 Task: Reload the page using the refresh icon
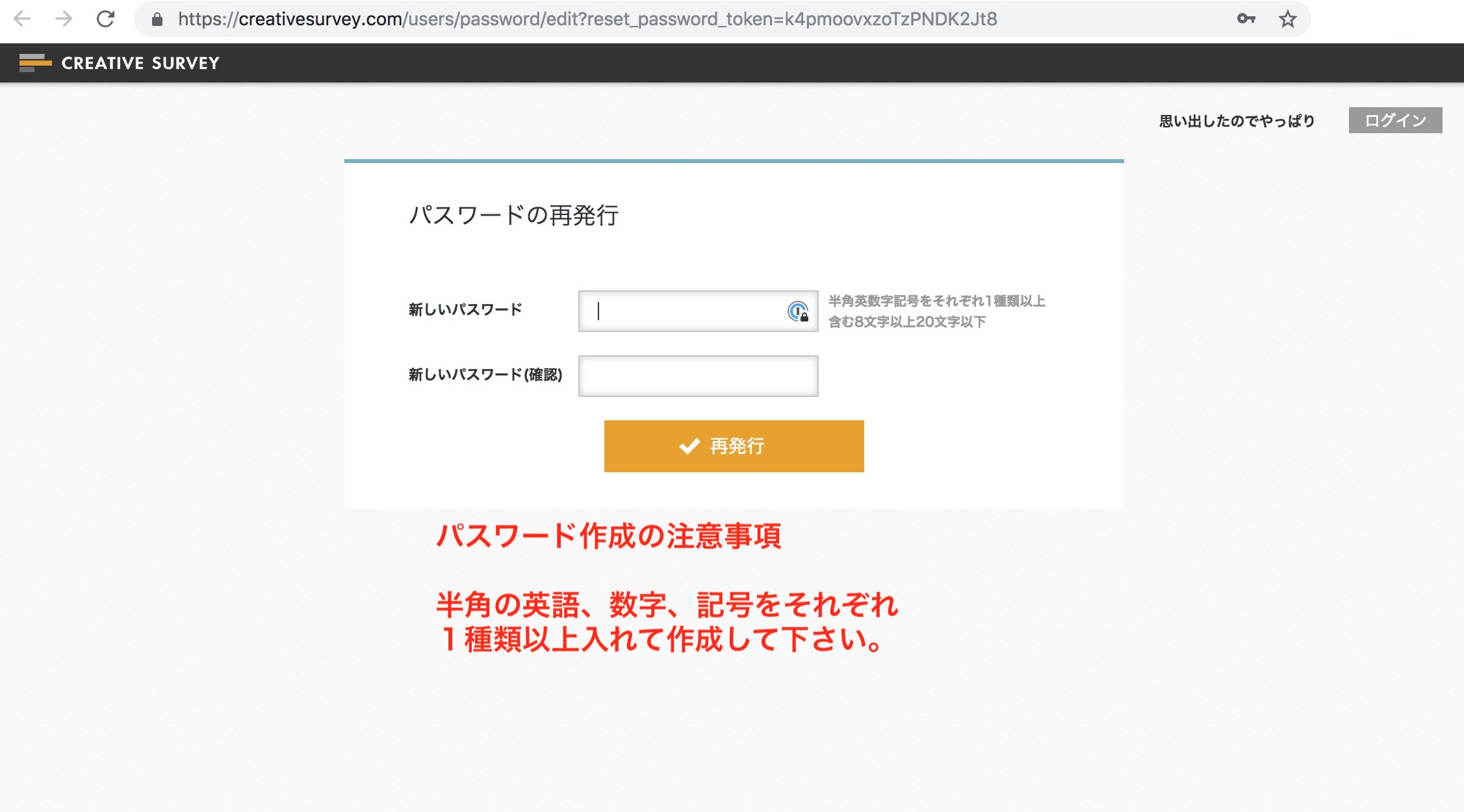104,19
